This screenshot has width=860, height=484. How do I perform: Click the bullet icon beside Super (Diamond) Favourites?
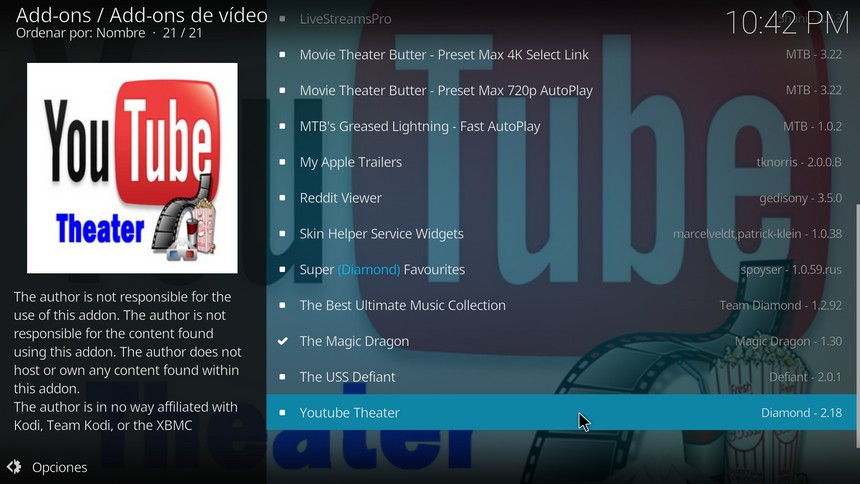coord(282,269)
